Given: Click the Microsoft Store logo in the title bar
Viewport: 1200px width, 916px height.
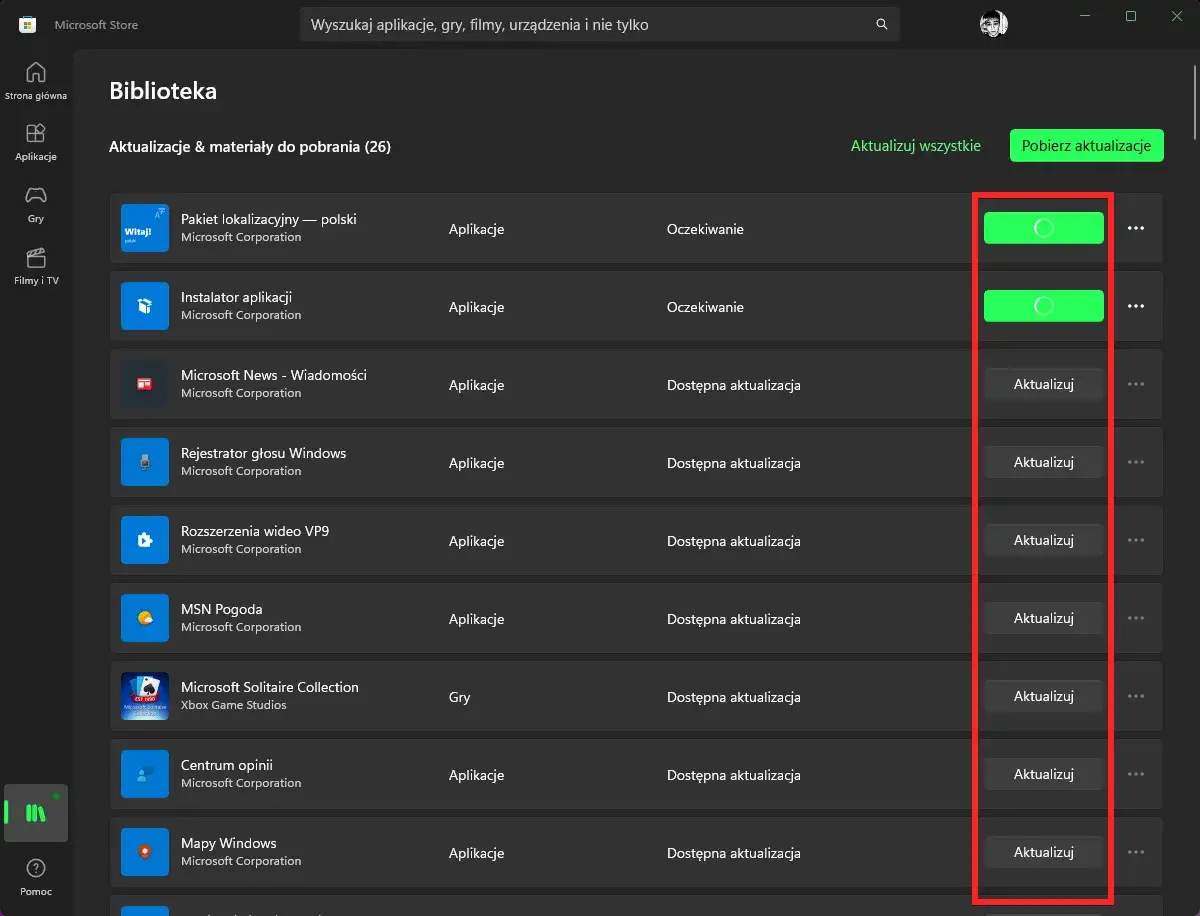Looking at the screenshot, I should pyautogui.click(x=28, y=25).
